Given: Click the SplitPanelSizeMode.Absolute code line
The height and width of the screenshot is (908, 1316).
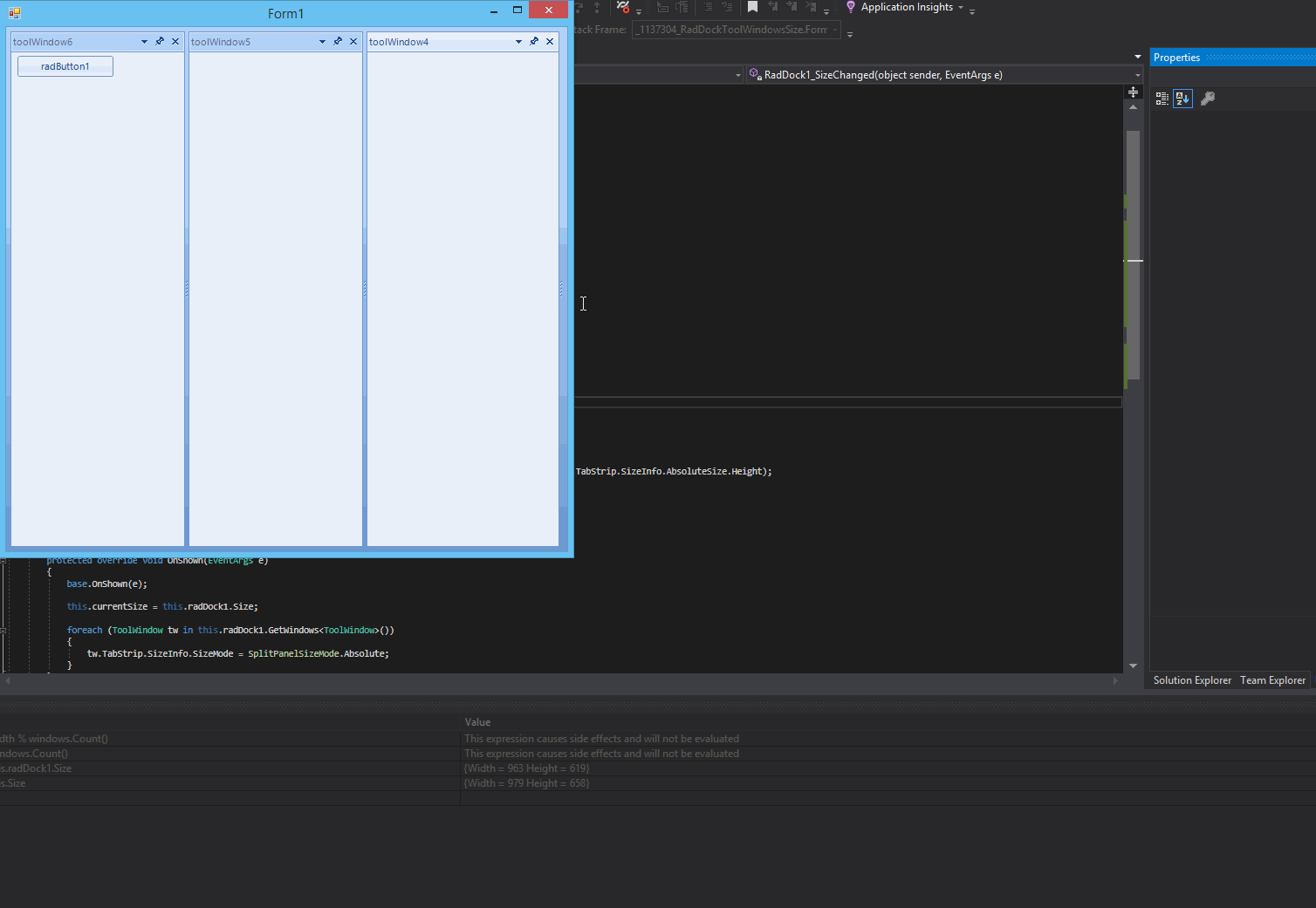Looking at the screenshot, I should (x=238, y=653).
